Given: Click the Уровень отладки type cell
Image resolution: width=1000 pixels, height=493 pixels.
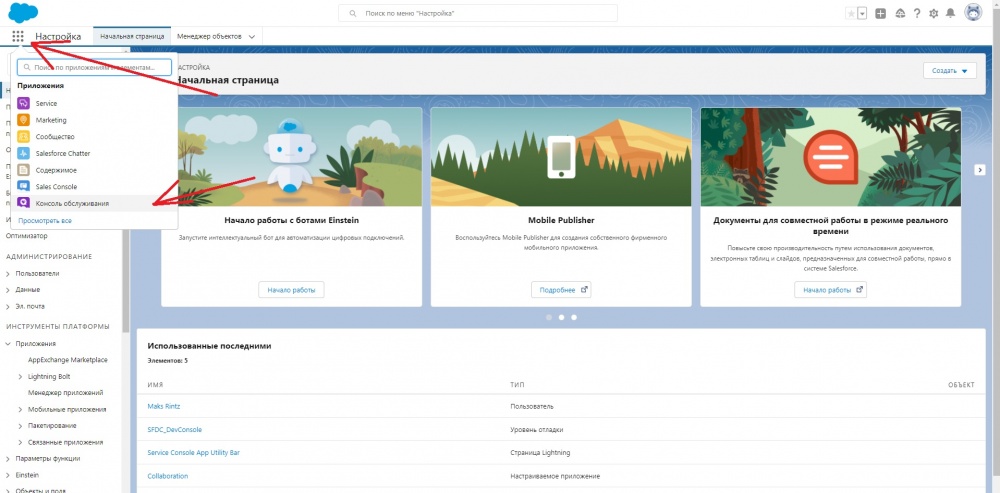Looking at the screenshot, I should 537,429.
